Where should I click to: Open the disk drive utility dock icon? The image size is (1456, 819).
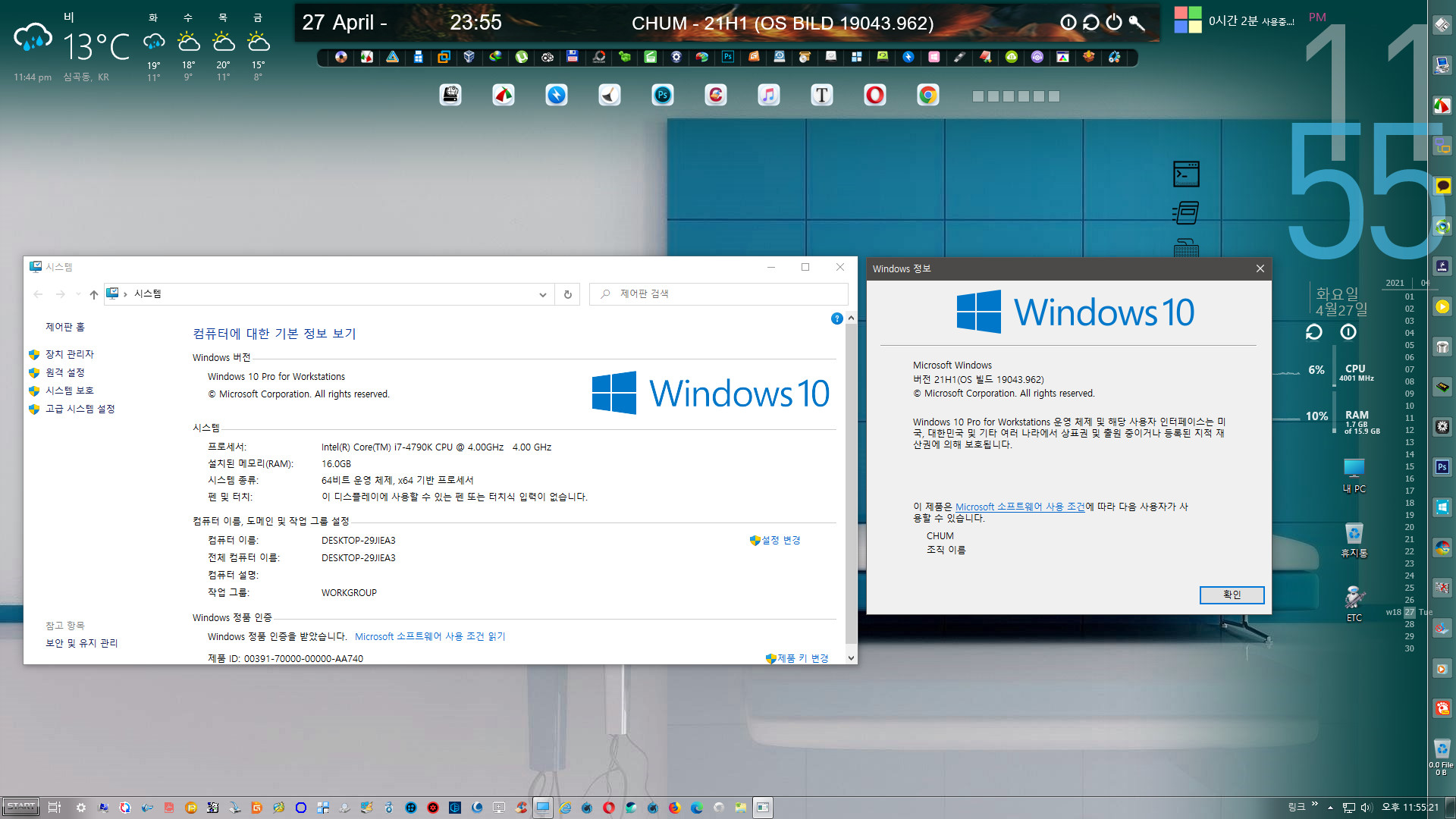(x=450, y=96)
